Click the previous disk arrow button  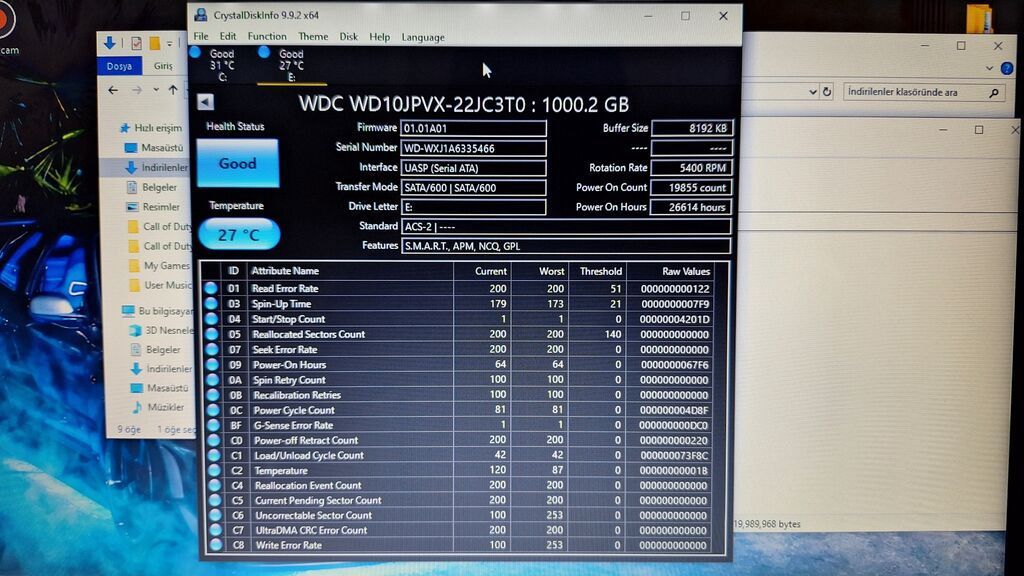click(205, 102)
